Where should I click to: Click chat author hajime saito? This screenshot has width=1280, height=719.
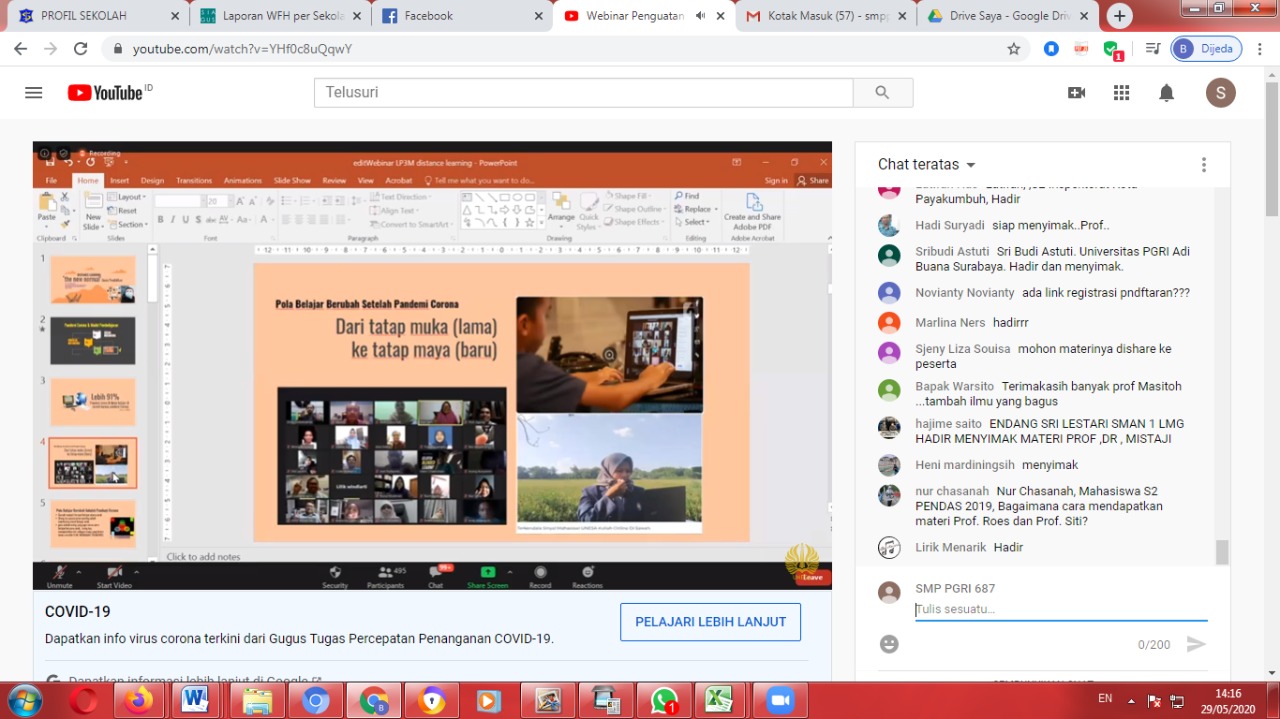coord(948,424)
